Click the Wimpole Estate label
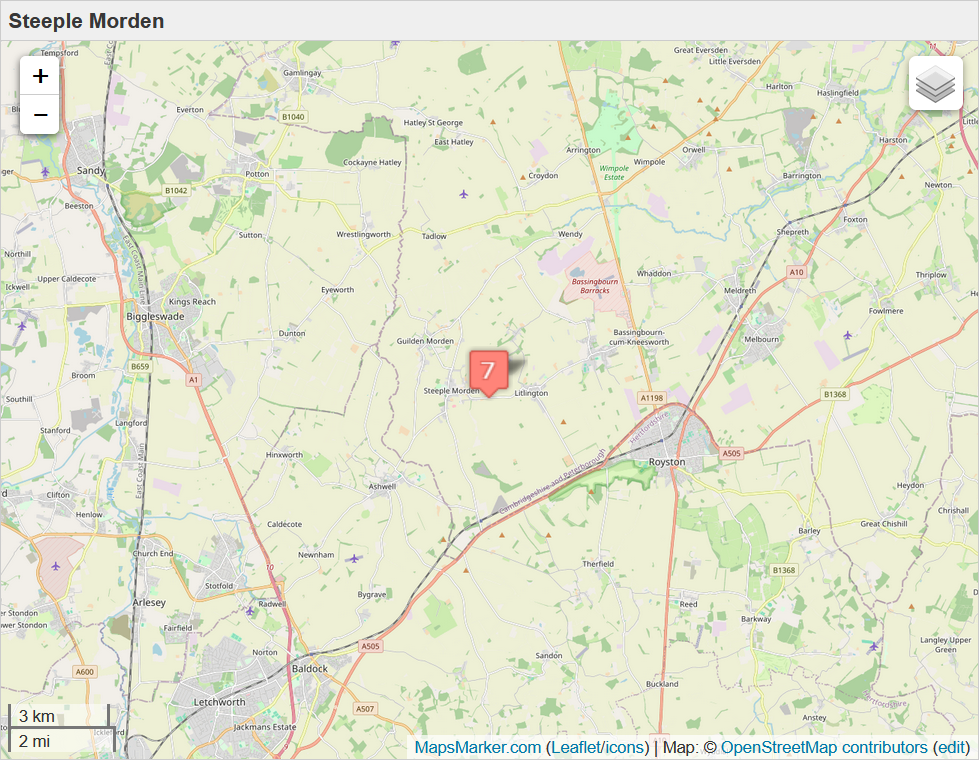 614,172
